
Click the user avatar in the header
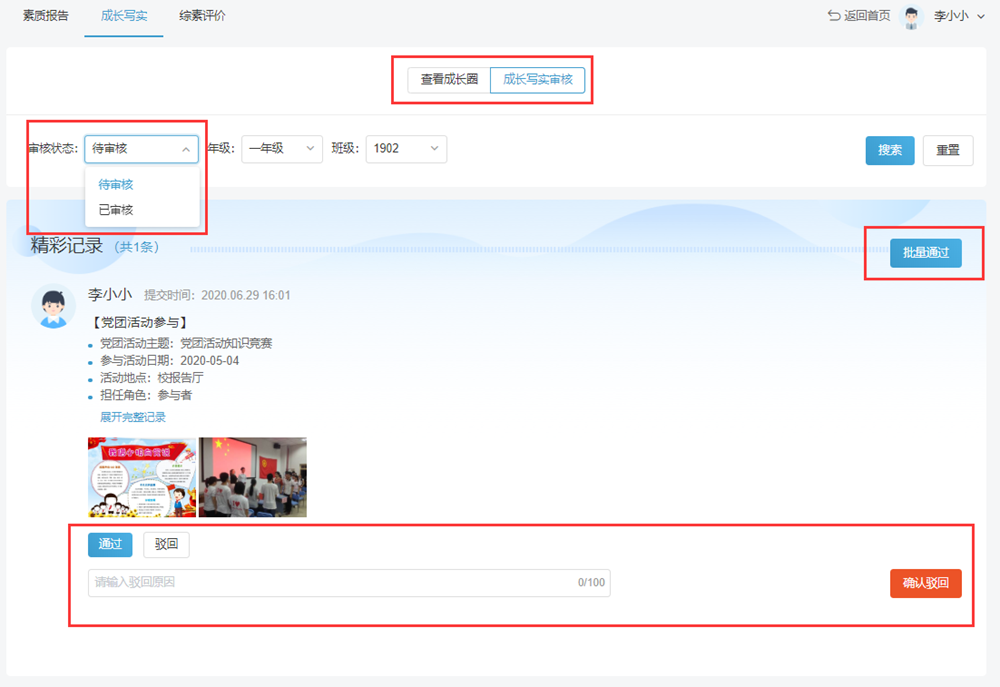[x=911, y=17]
